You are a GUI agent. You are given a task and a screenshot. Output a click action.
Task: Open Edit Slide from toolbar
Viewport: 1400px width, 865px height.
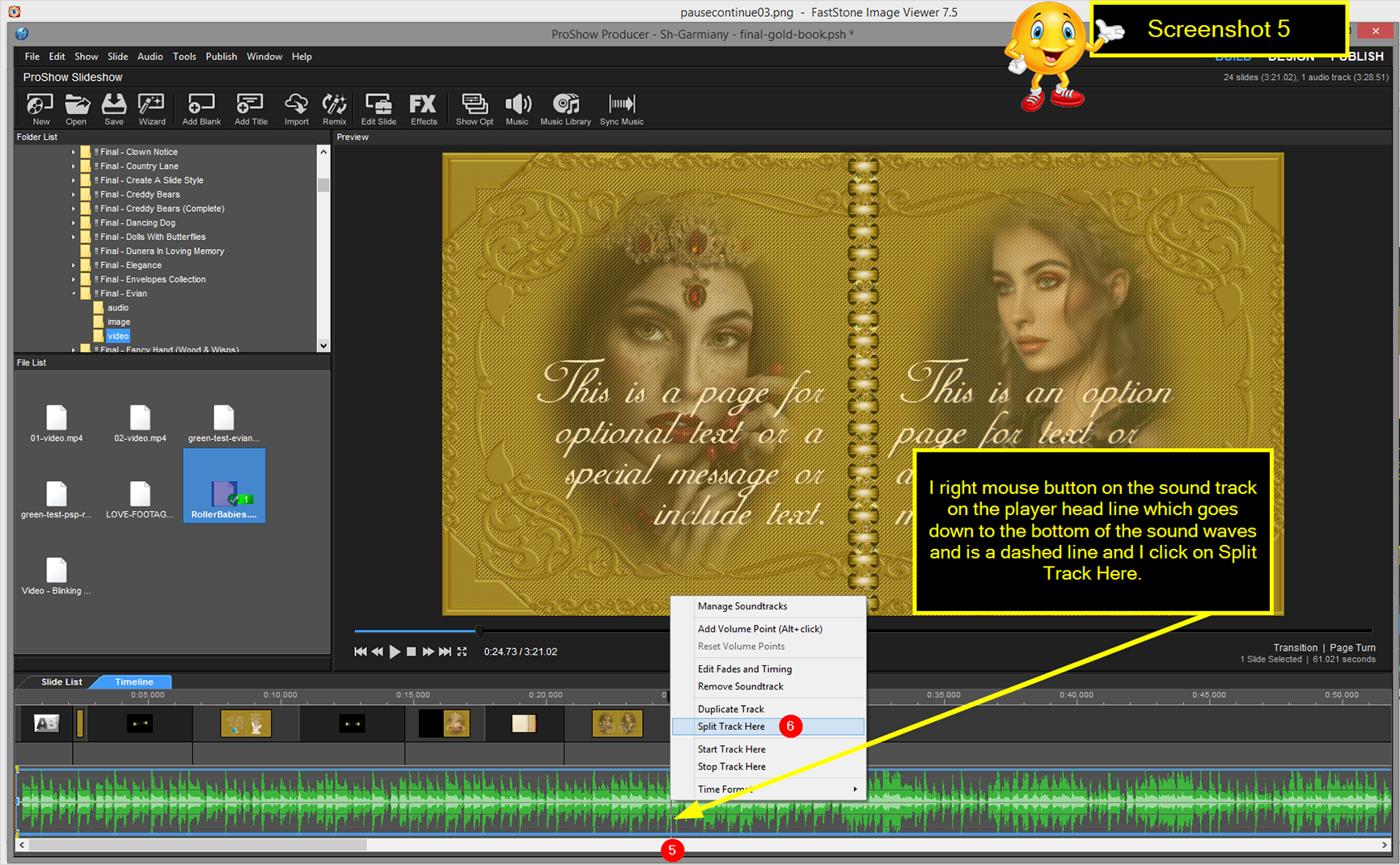(379, 108)
